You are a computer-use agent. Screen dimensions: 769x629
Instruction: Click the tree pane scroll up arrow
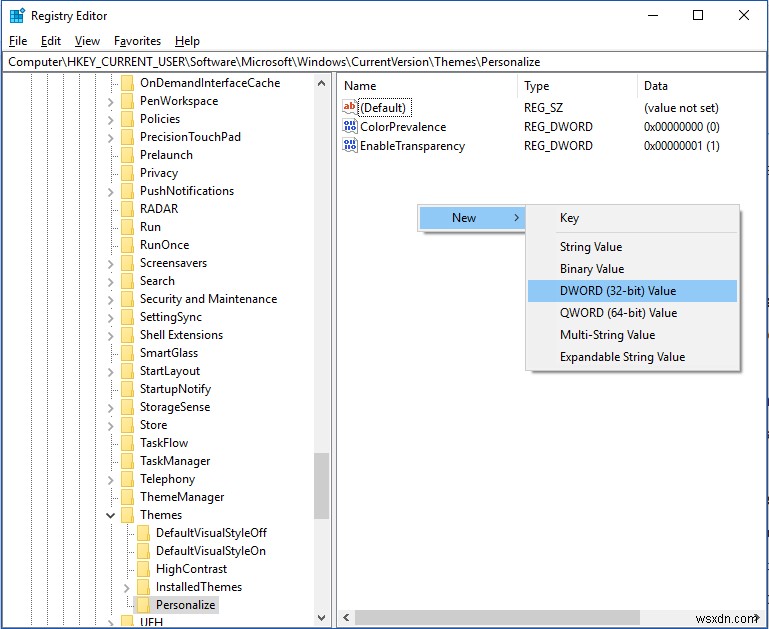[321, 83]
